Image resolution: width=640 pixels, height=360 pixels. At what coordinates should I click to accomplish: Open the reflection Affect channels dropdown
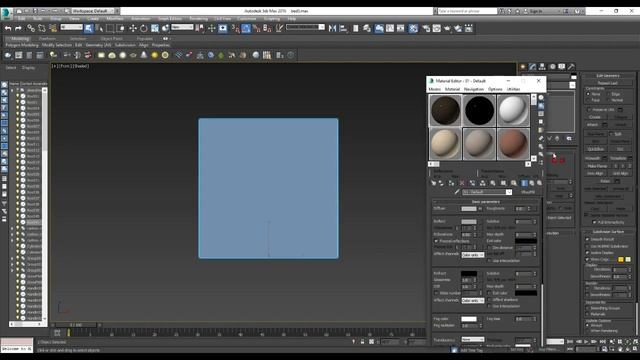click(473, 255)
